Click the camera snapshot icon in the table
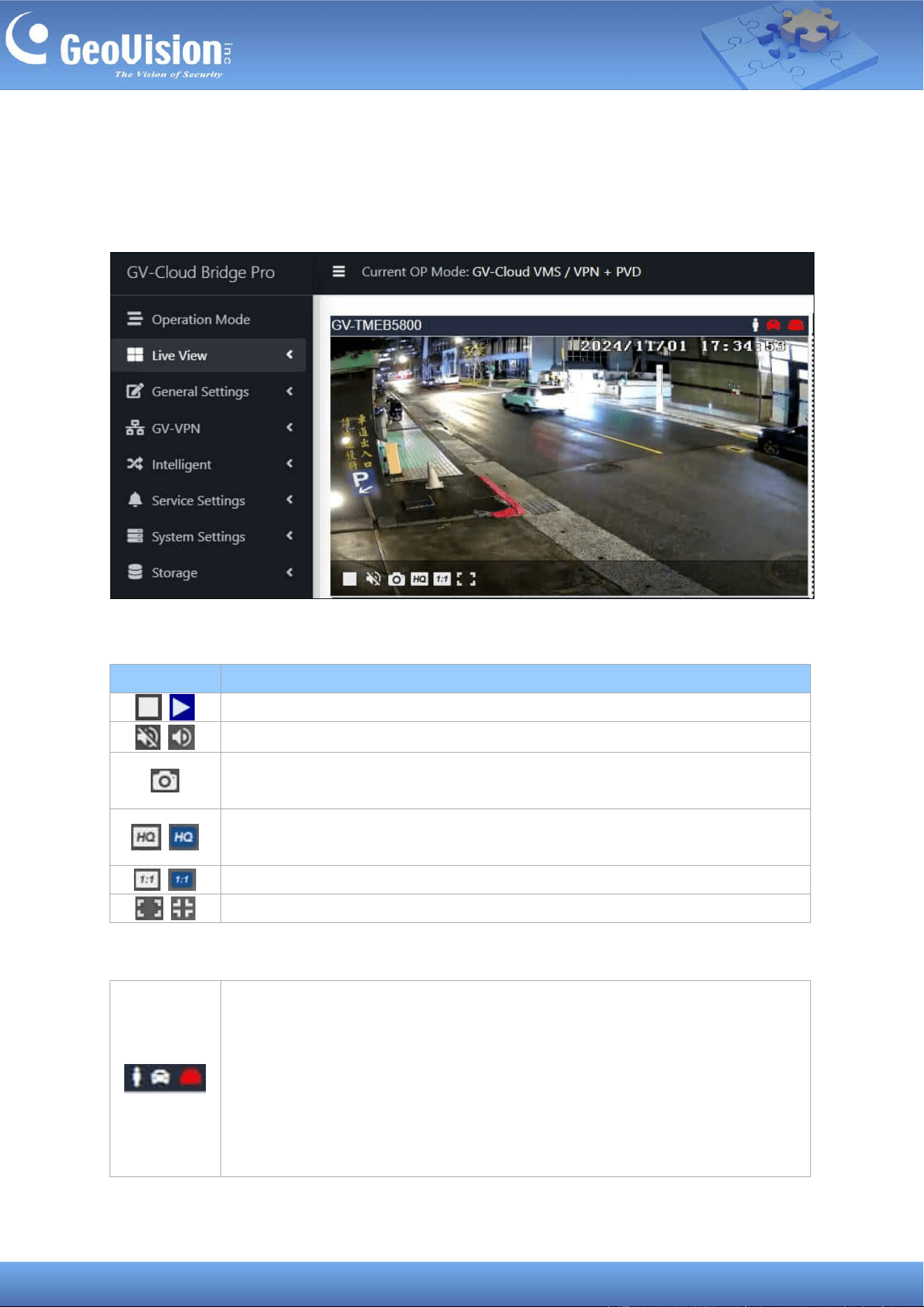 (165, 781)
